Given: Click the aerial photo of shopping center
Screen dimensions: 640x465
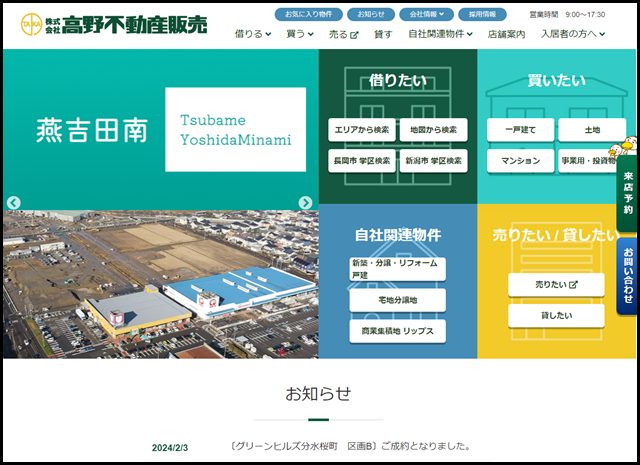Looking at the screenshot, I should [x=160, y=285].
